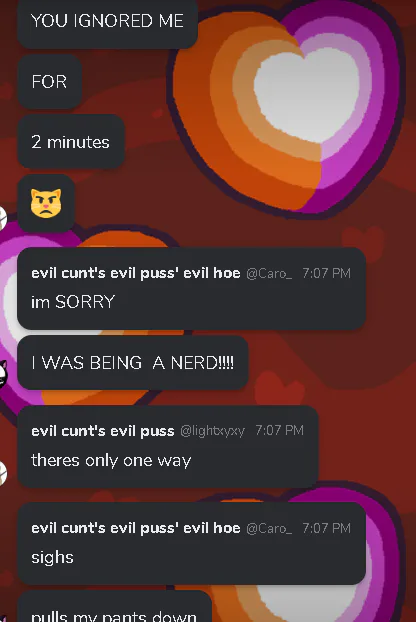Open the @lightxyxy username handle

point(212,431)
